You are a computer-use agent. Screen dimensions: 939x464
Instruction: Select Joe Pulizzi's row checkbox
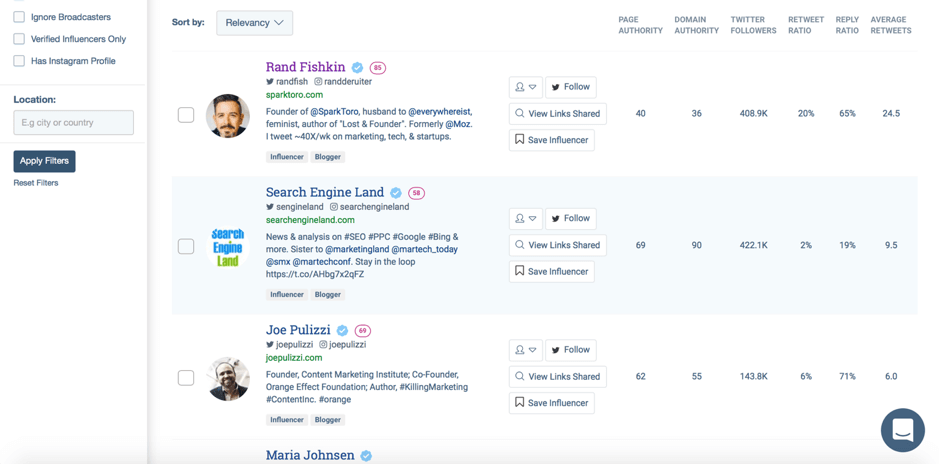click(x=186, y=378)
